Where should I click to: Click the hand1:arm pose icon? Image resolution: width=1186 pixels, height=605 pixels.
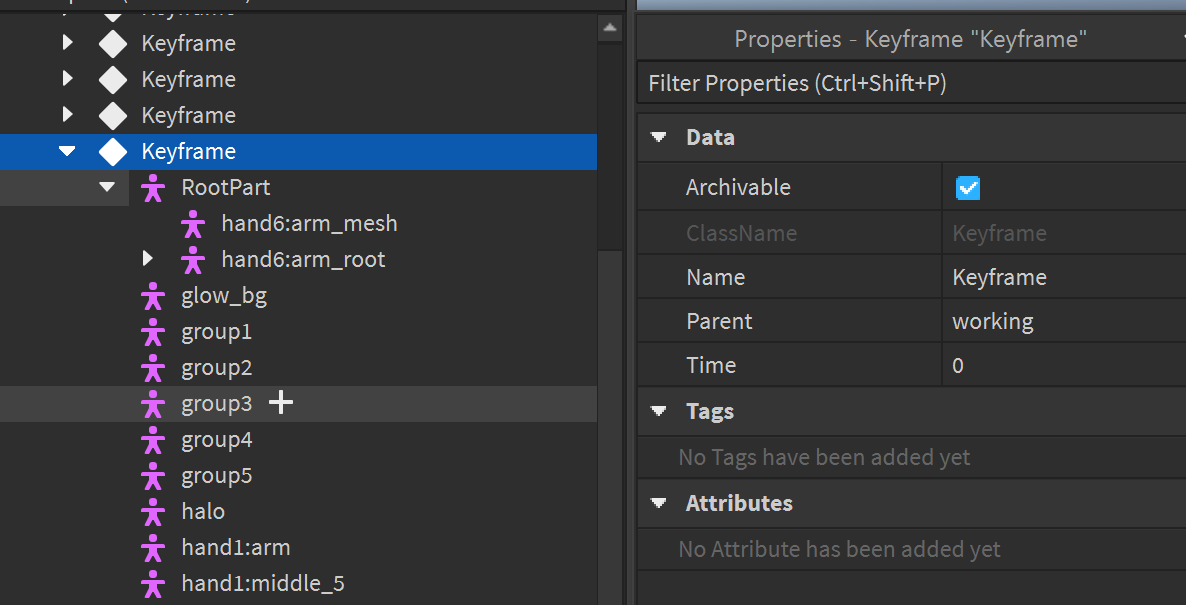(153, 548)
